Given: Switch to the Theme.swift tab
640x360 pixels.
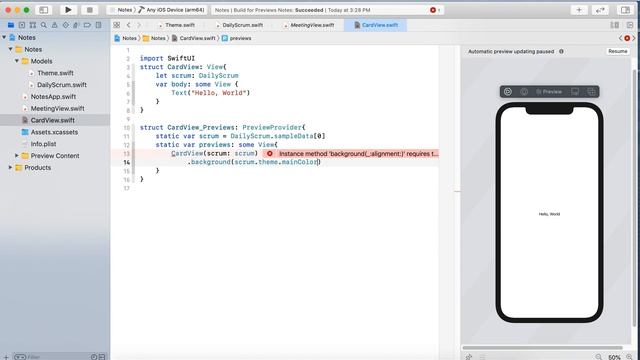Looking at the screenshot, I should tap(176, 25).
